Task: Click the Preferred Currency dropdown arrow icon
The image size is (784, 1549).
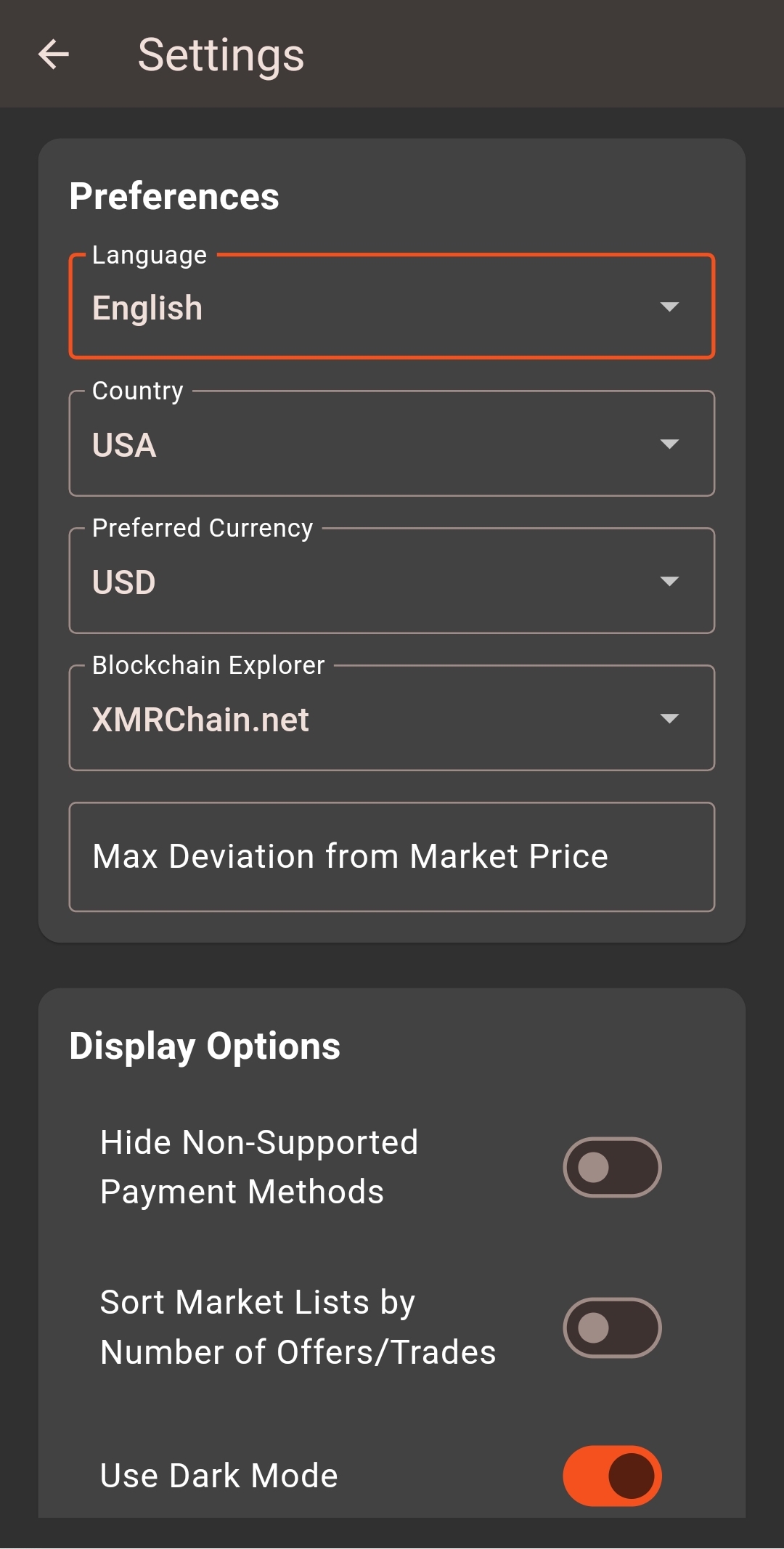Action: pos(669,581)
